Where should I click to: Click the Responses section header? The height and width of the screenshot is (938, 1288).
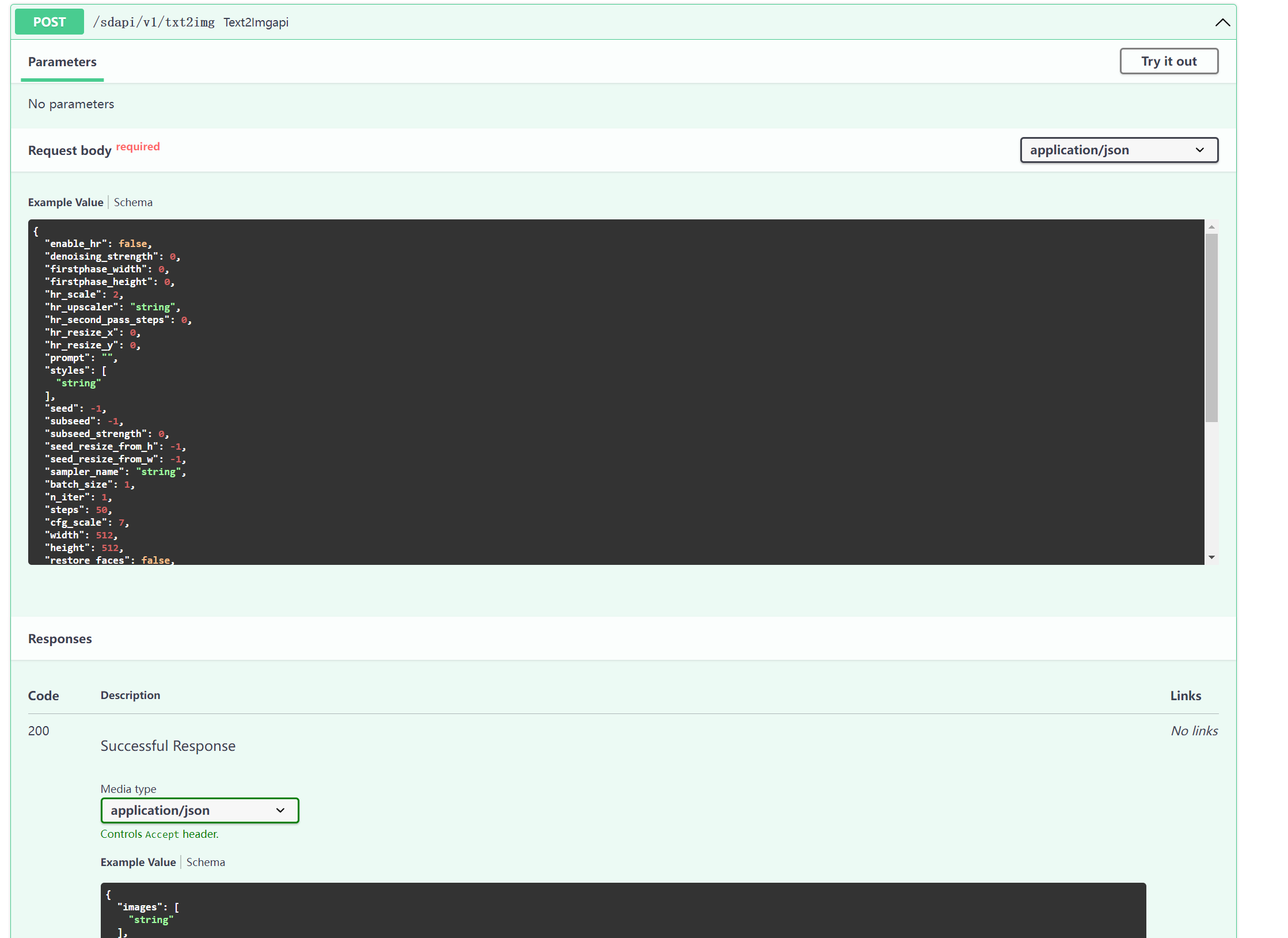[x=60, y=639]
